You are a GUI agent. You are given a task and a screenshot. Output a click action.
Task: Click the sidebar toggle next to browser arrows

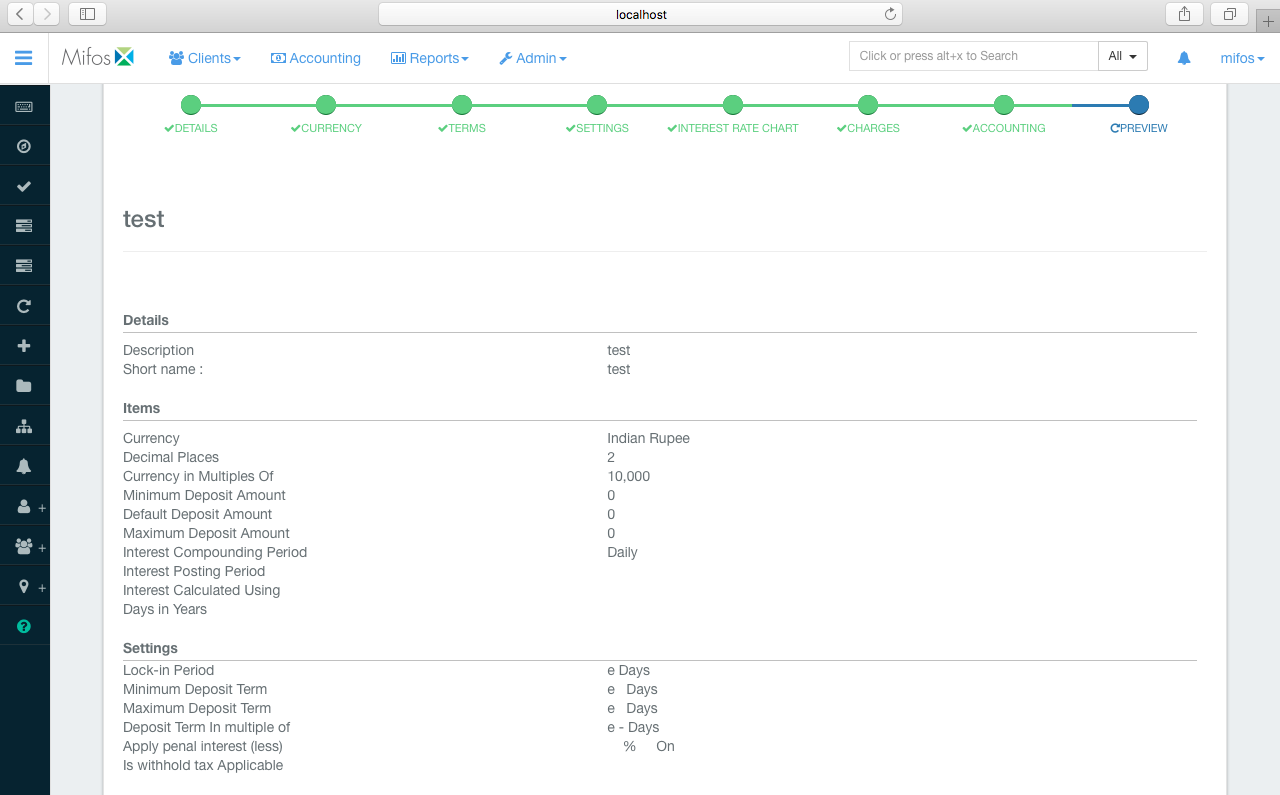click(87, 14)
